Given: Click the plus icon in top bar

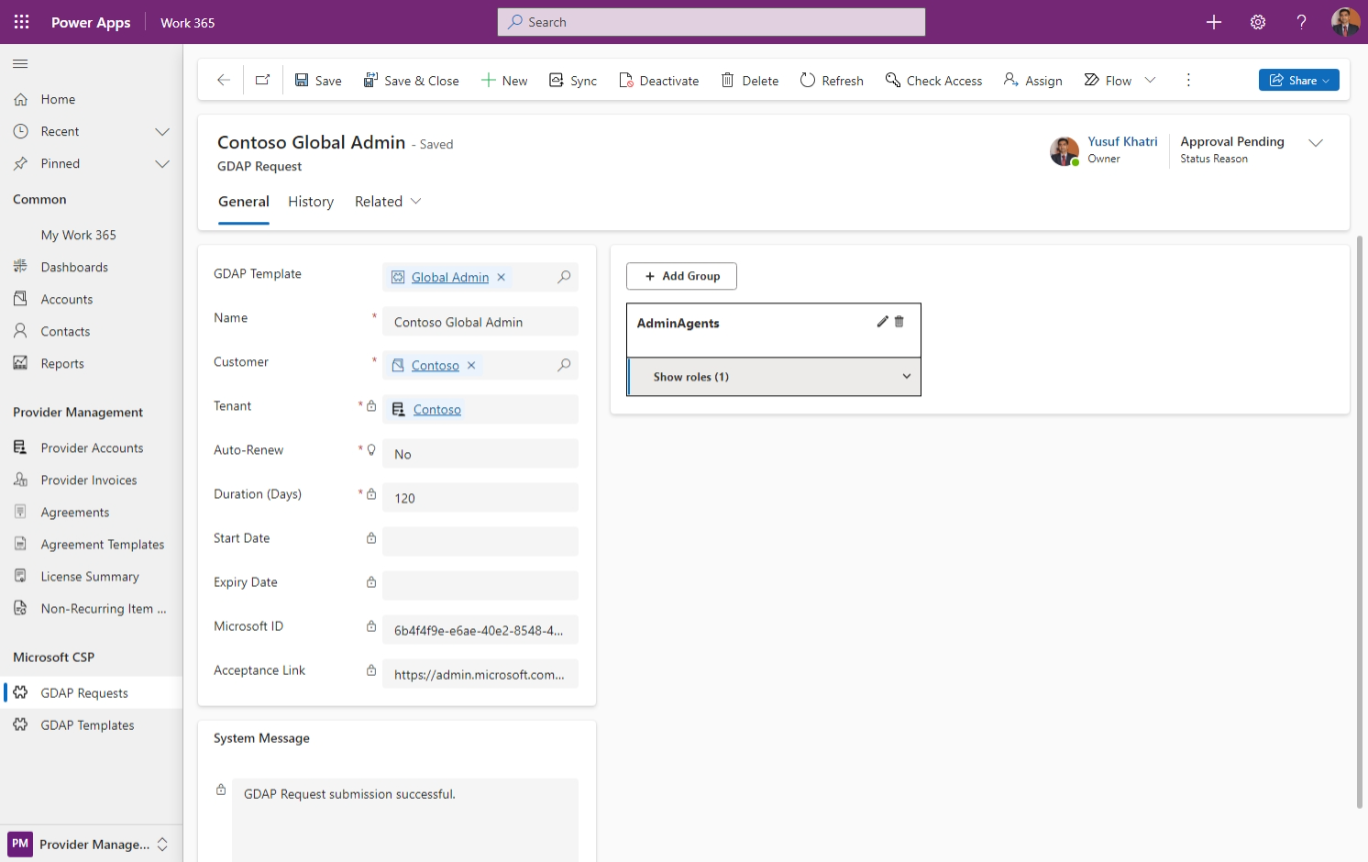Looking at the screenshot, I should point(1214,22).
